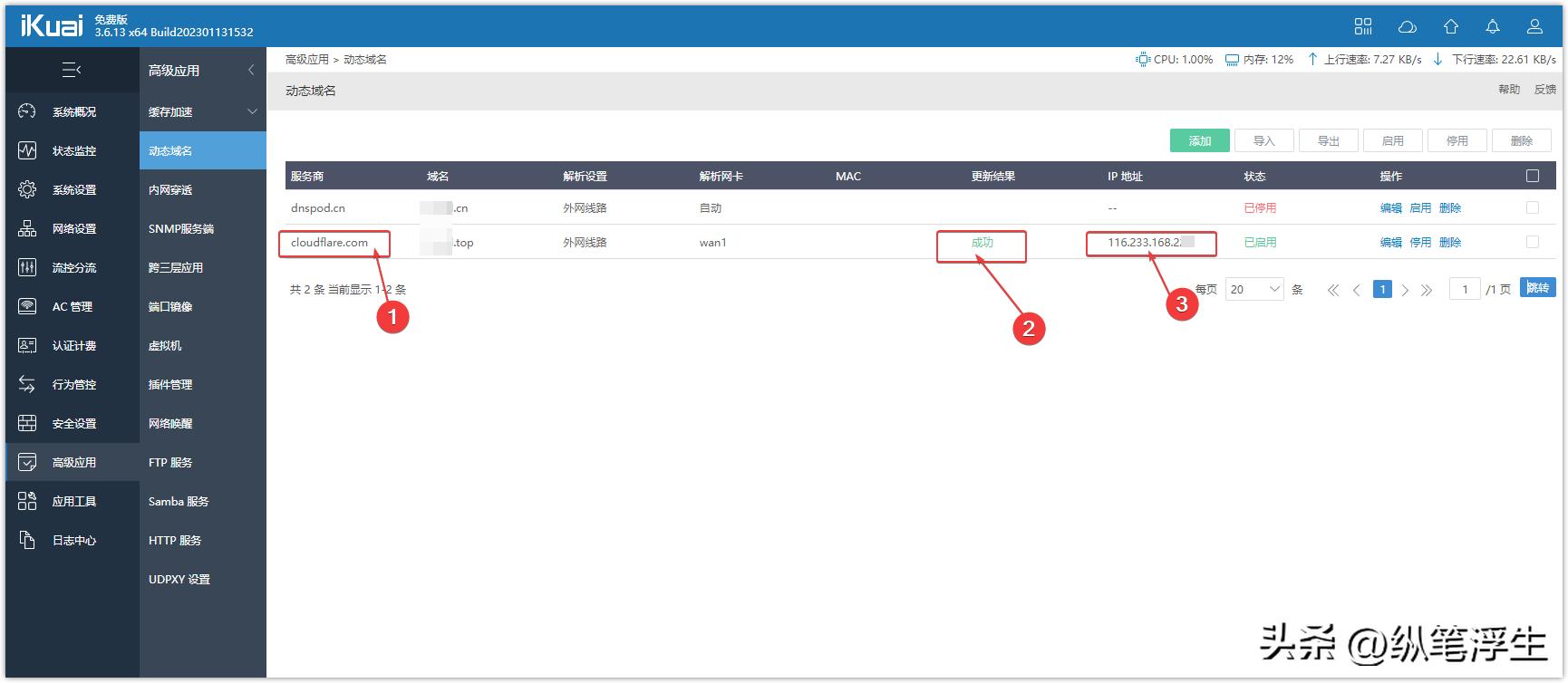The height and width of the screenshot is (683, 1568).
Task: Click the 网络设置 network icon
Action: 27,228
